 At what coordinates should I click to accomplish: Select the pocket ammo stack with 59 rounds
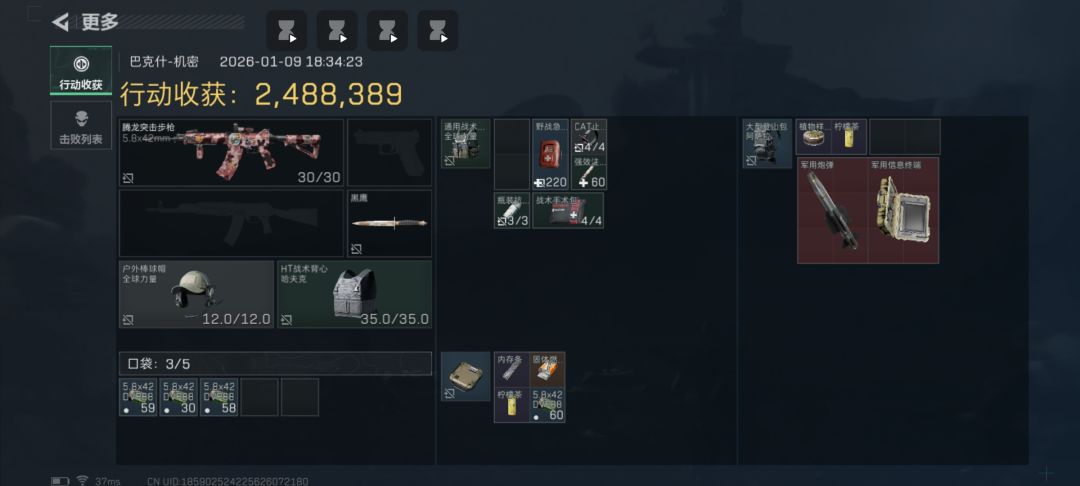138,397
